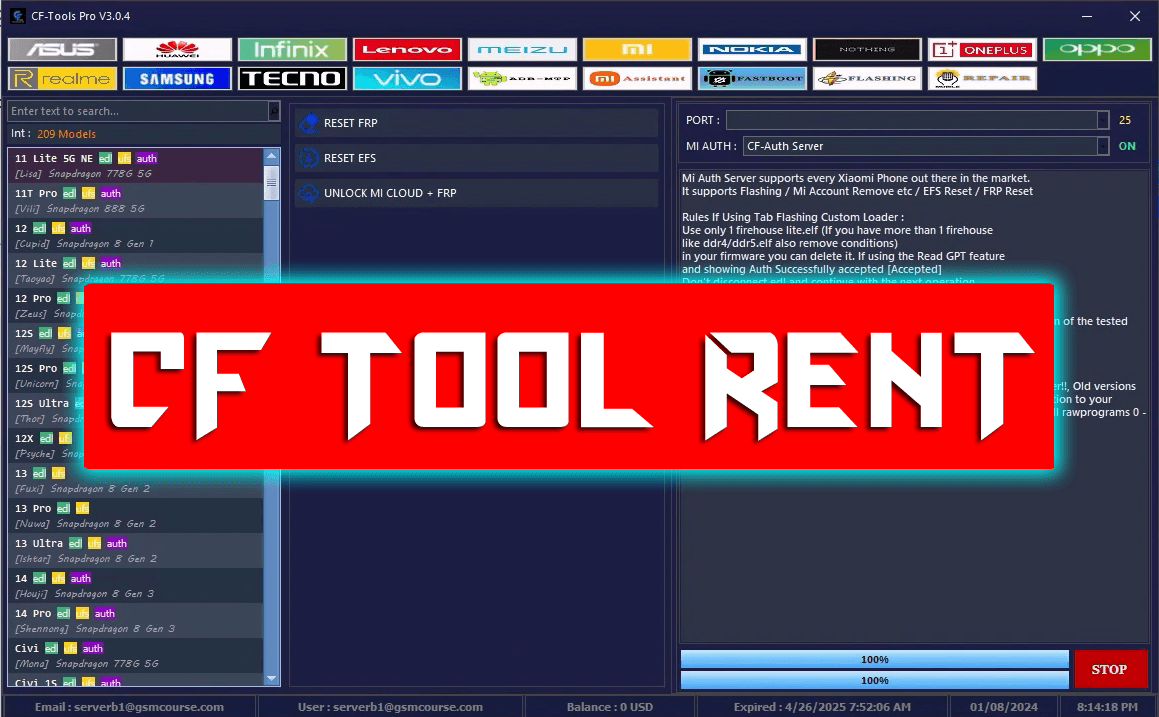The width and height of the screenshot is (1159, 717).
Task: Choose the Realme brand logo
Action: (62, 78)
